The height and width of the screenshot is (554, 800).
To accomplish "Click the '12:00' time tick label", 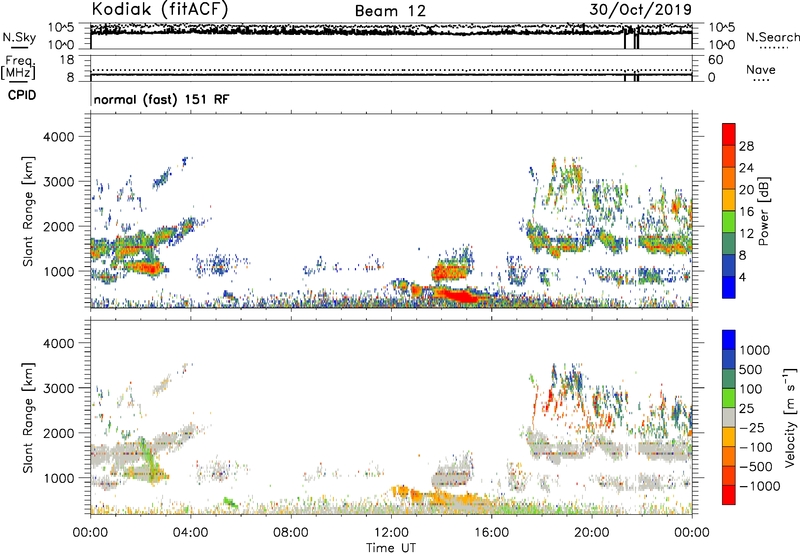I will pos(391,533).
